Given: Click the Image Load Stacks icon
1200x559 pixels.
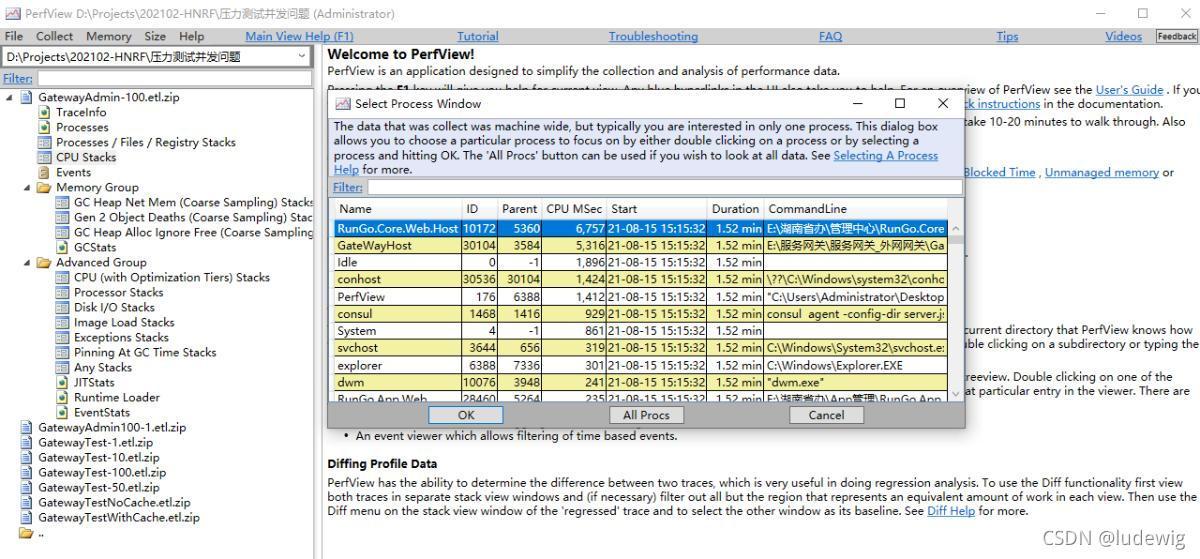Looking at the screenshot, I should (62, 322).
